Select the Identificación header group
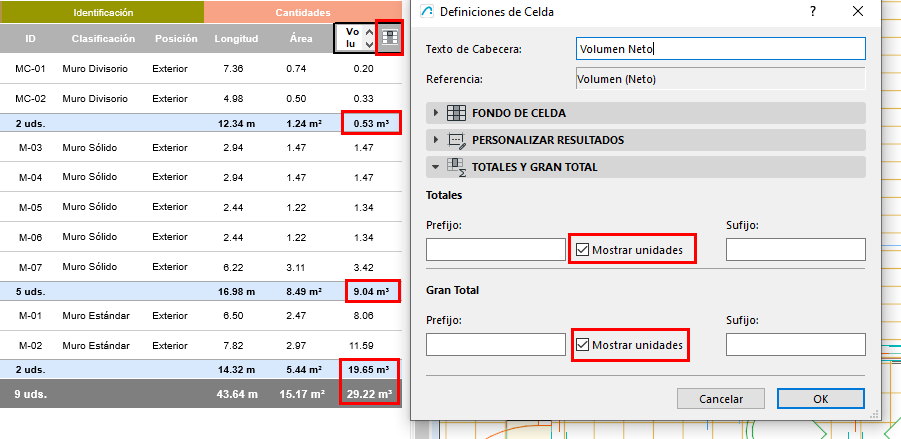 (x=102, y=12)
